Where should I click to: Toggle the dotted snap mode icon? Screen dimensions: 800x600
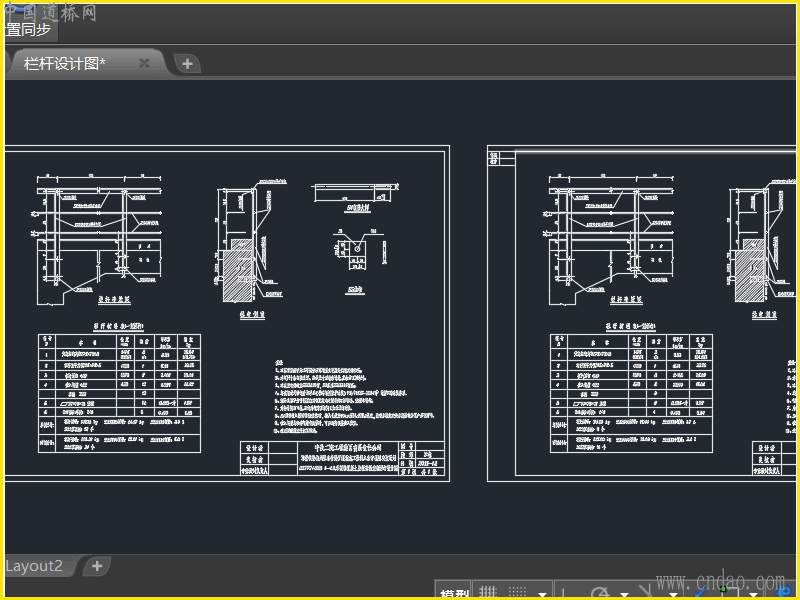pyautogui.click(x=518, y=593)
